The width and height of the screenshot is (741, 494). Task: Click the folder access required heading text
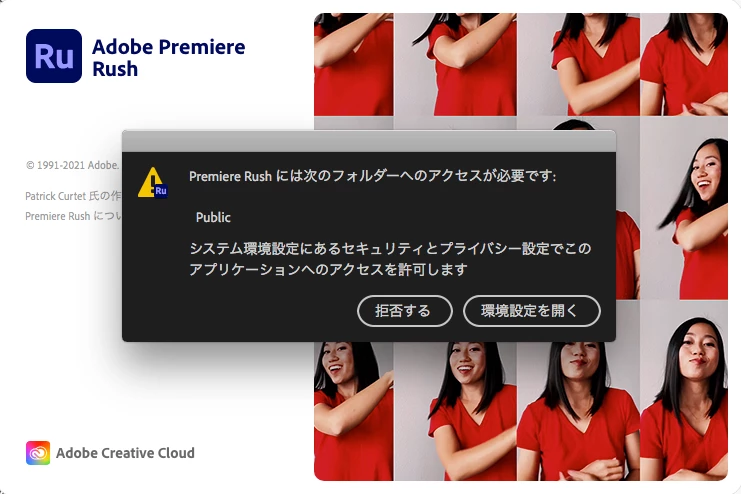[x=372, y=176]
